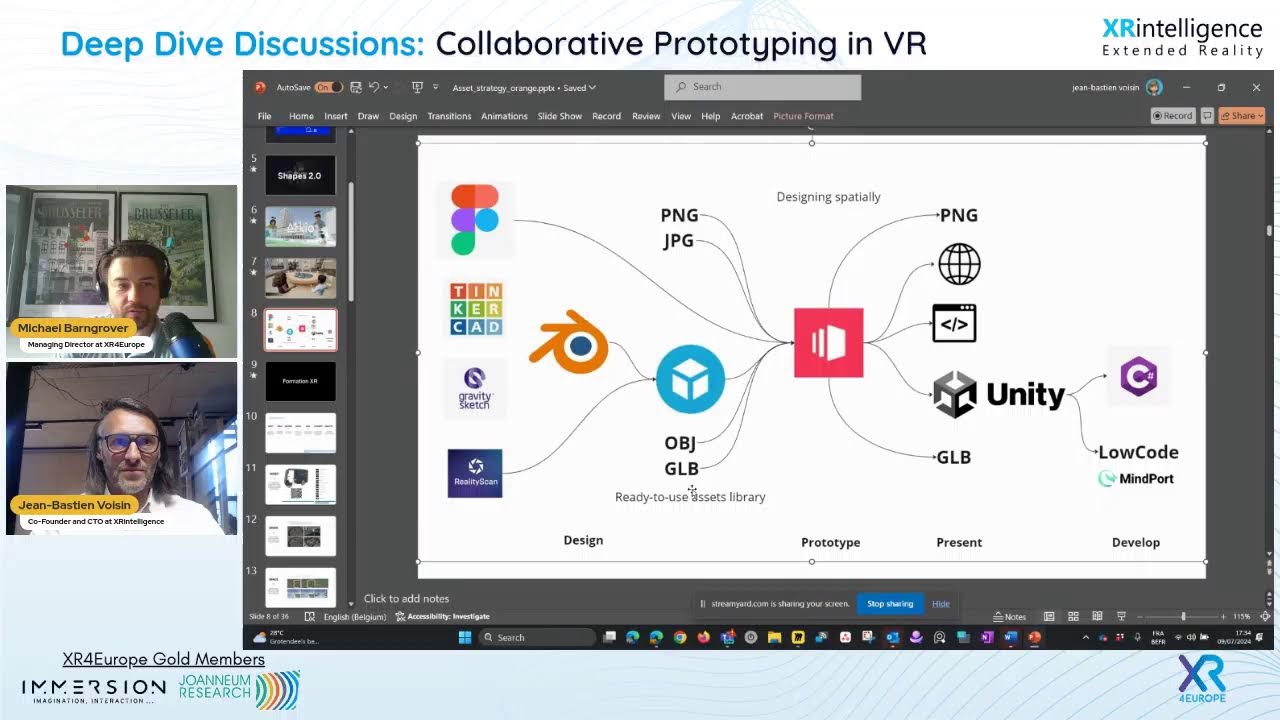Click the Unity logo on slide
The width and height of the screenshot is (1280, 720).
click(x=999, y=394)
